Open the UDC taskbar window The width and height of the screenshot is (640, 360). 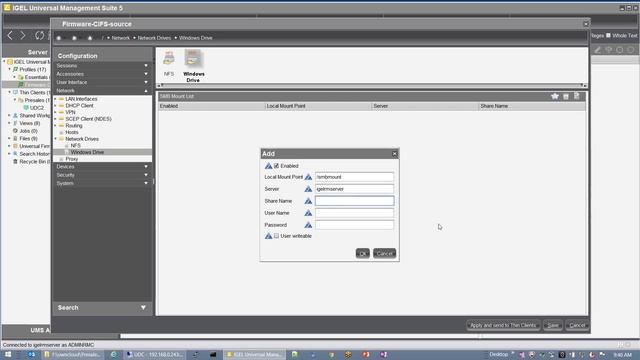tap(155, 354)
